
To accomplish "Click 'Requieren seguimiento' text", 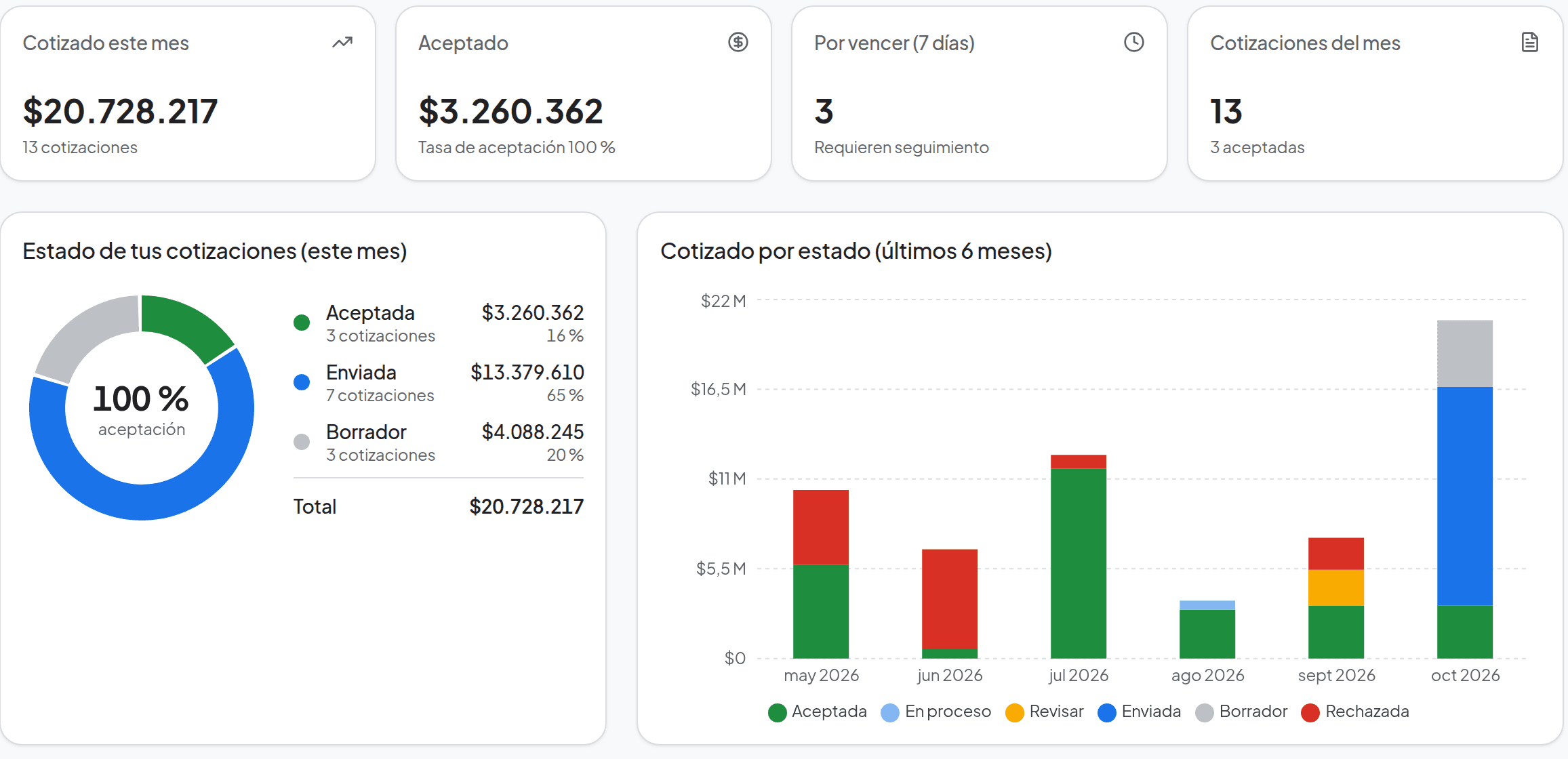I will click(901, 147).
